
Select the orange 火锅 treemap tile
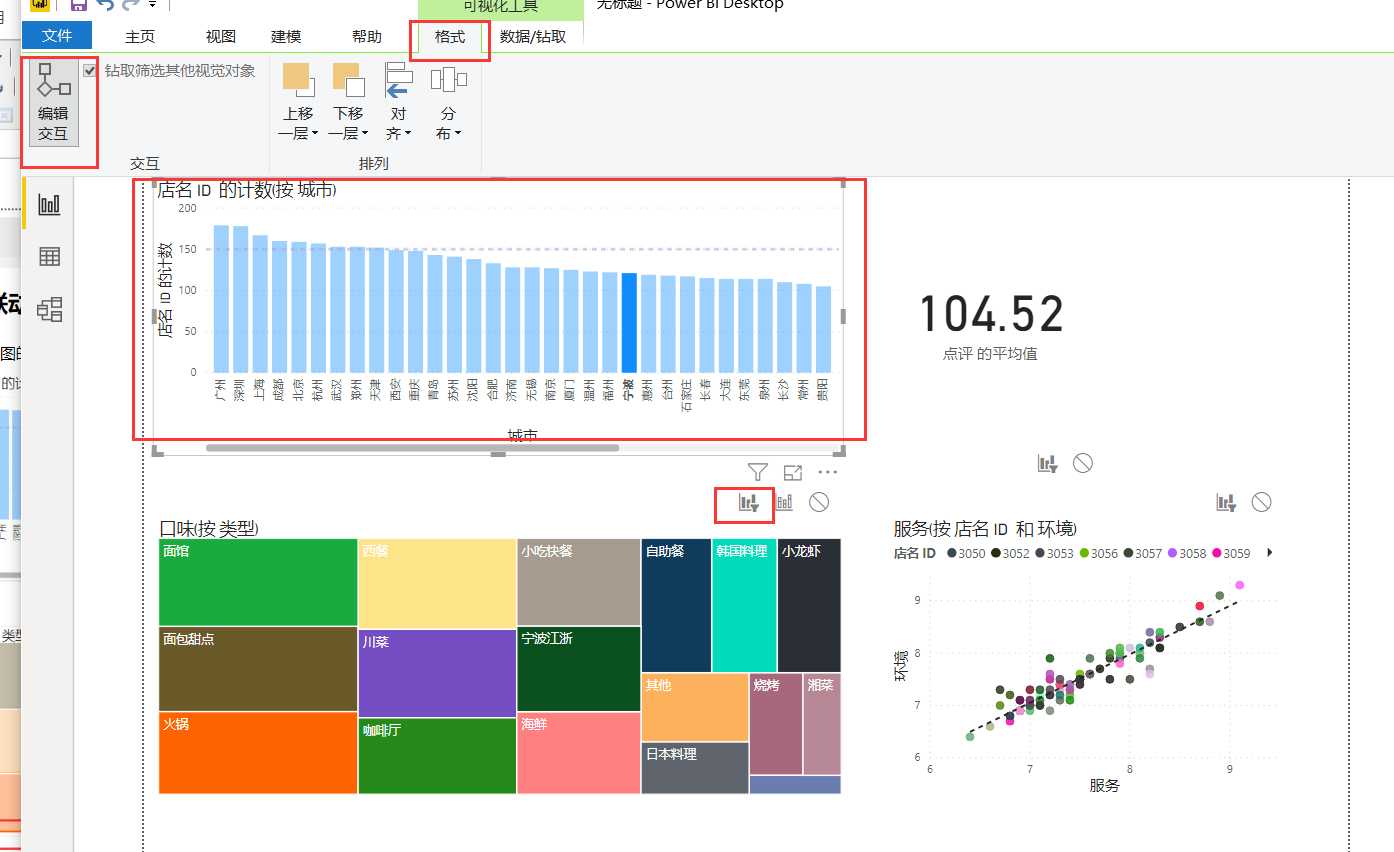(x=258, y=752)
